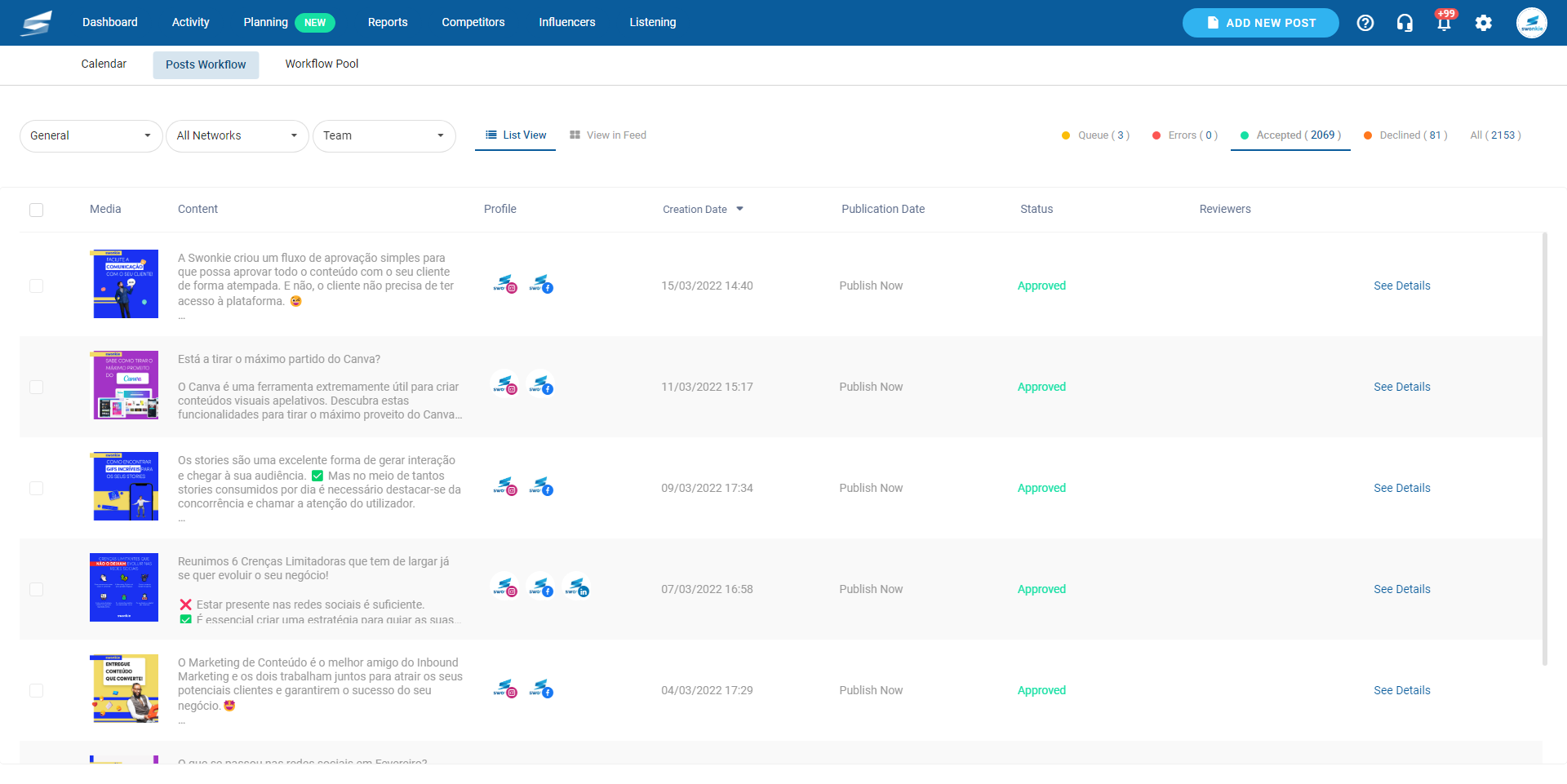
Task: Click the Approved status of 04/03/2022 post
Action: 1041,690
